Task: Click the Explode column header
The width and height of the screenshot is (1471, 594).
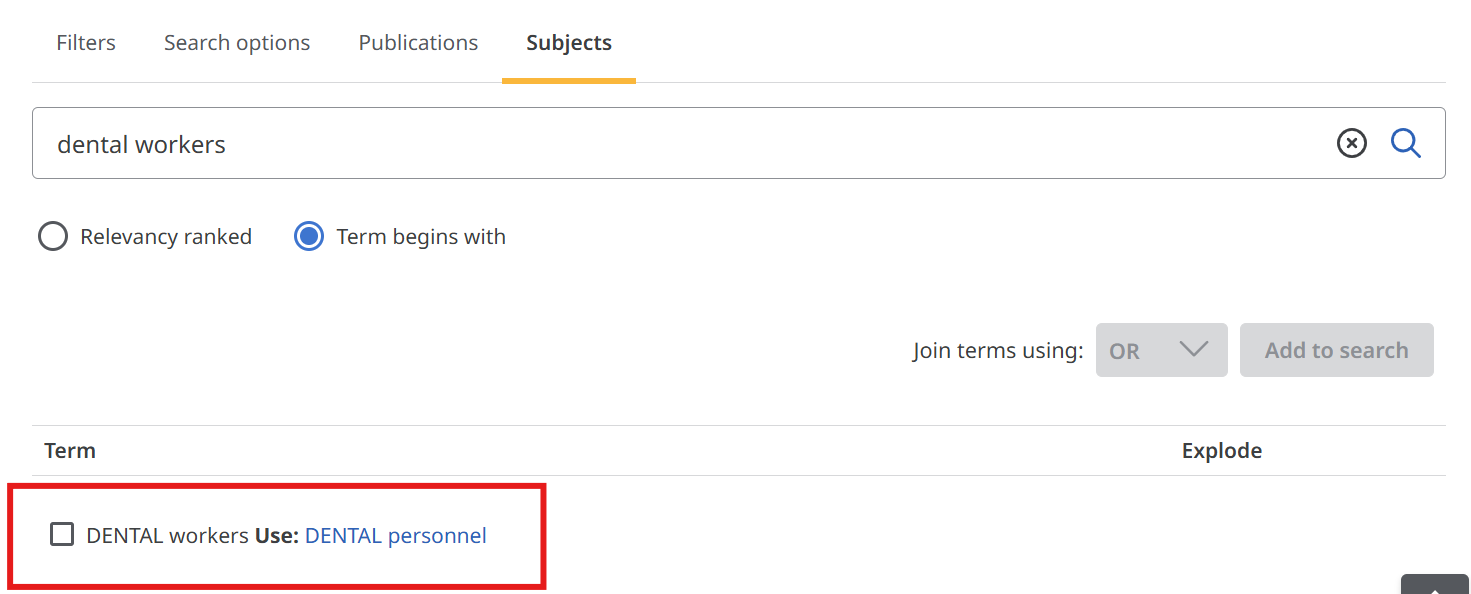Action: click(x=1221, y=451)
